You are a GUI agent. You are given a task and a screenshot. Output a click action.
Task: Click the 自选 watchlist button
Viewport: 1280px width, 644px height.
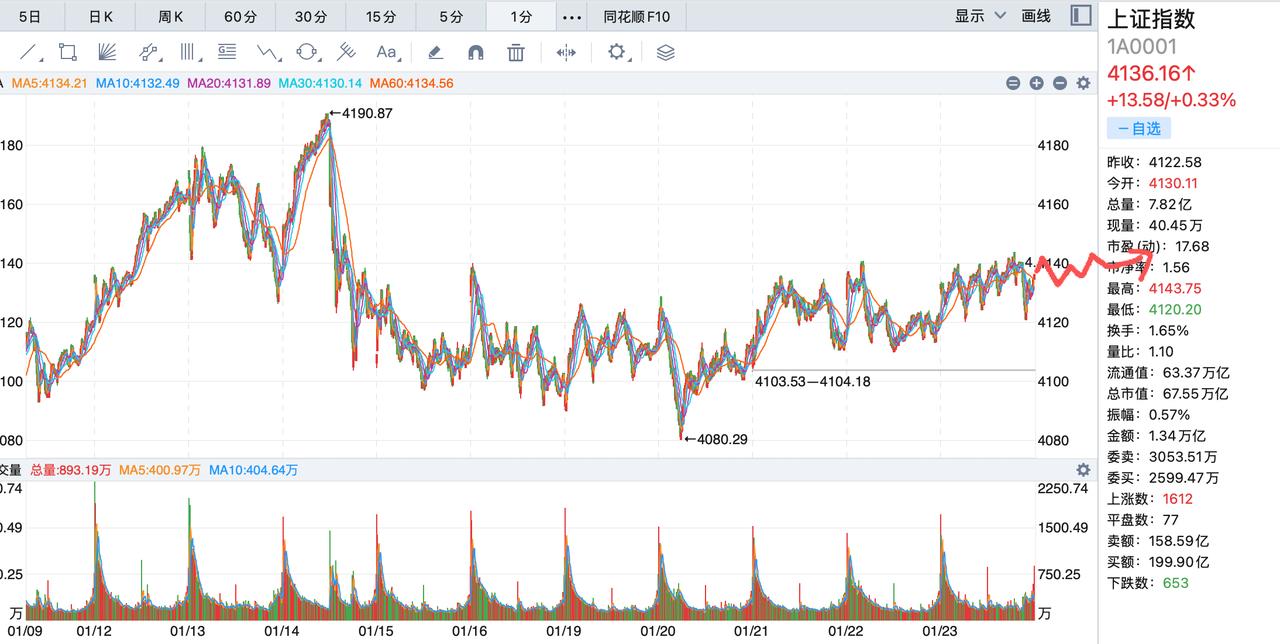[1138, 128]
